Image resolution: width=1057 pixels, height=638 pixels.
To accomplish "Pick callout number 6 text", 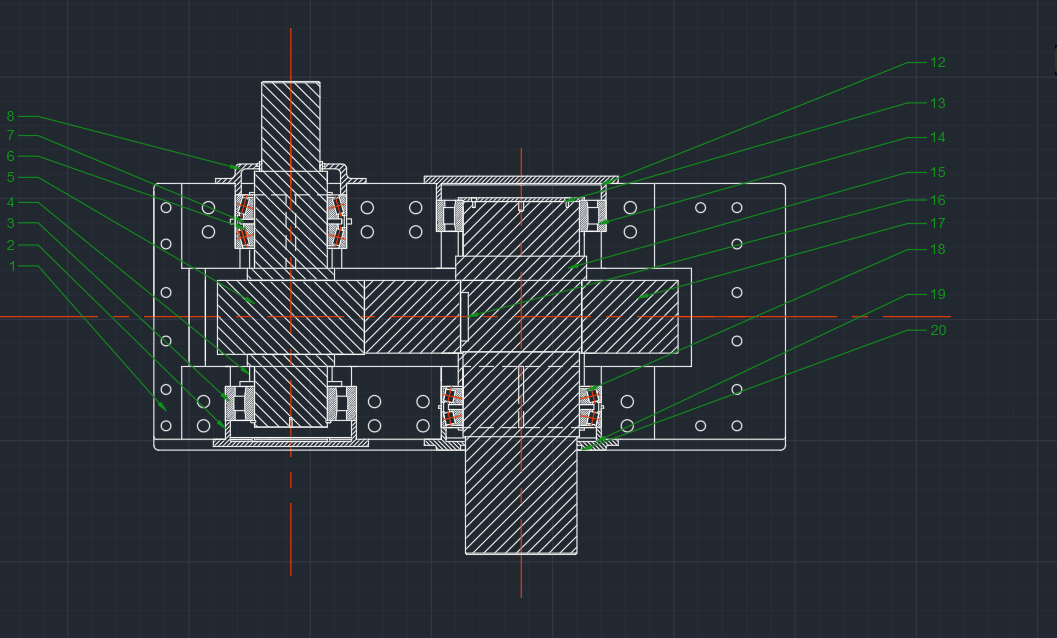I will click(x=11, y=156).
